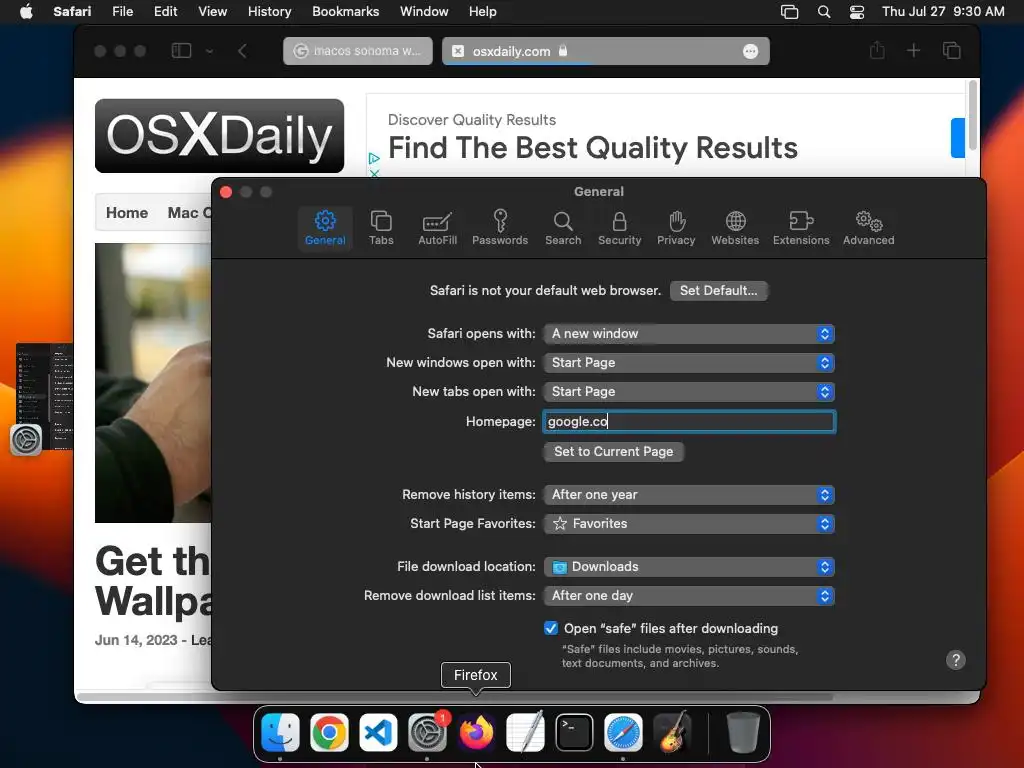The width and height of the screenshot is (1024, 768).
Task: Open the General preferences pane
Action: click(x=325, y=228)
